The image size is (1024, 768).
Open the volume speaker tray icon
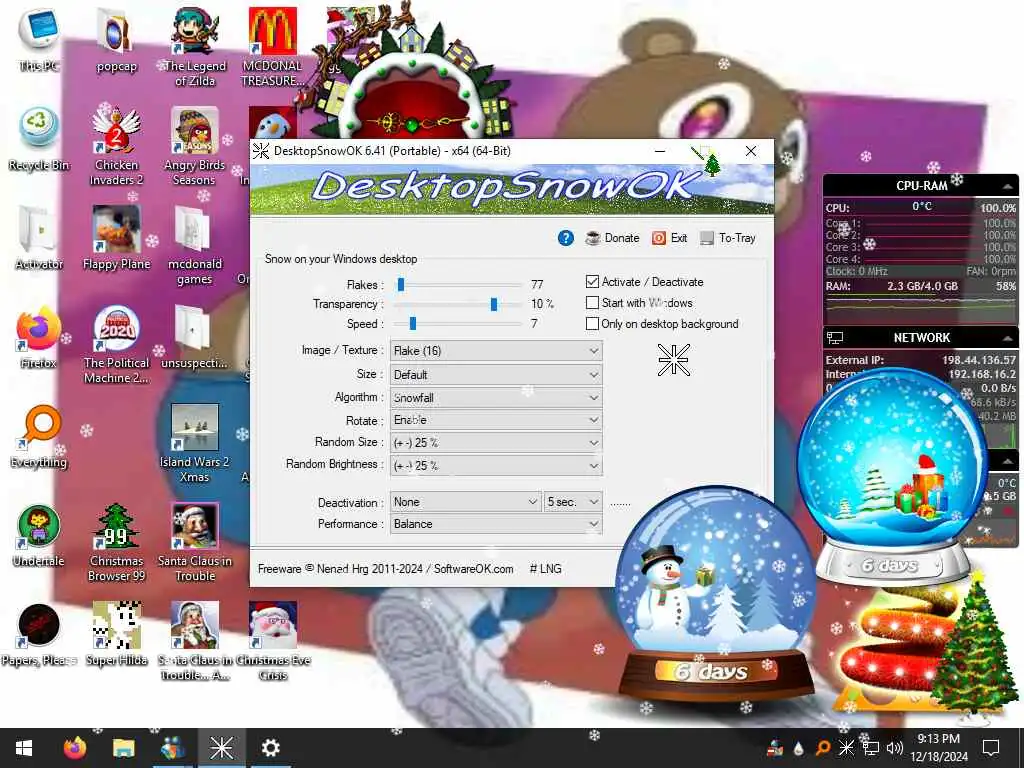pyautogui.click(x=895, y=748)
